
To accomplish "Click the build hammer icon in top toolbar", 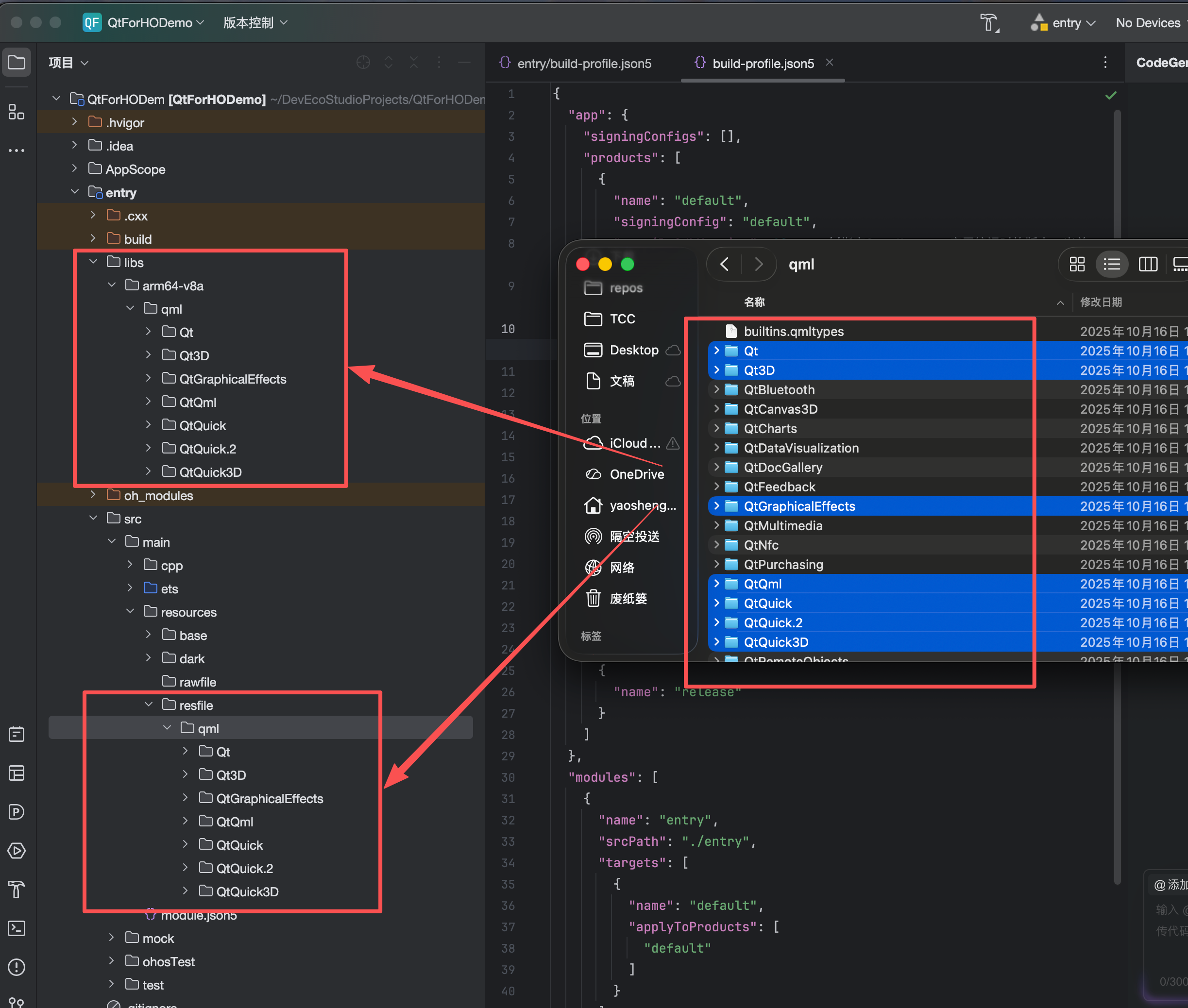I will point(989,23).
